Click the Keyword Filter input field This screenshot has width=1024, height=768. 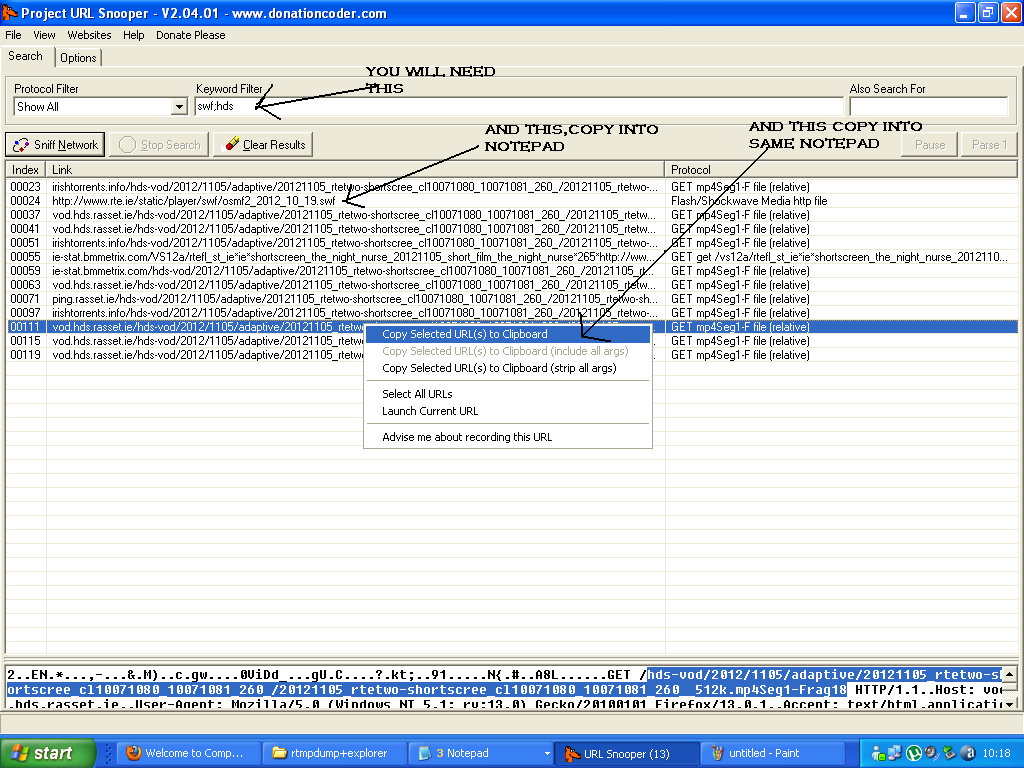tap(519, 106)
